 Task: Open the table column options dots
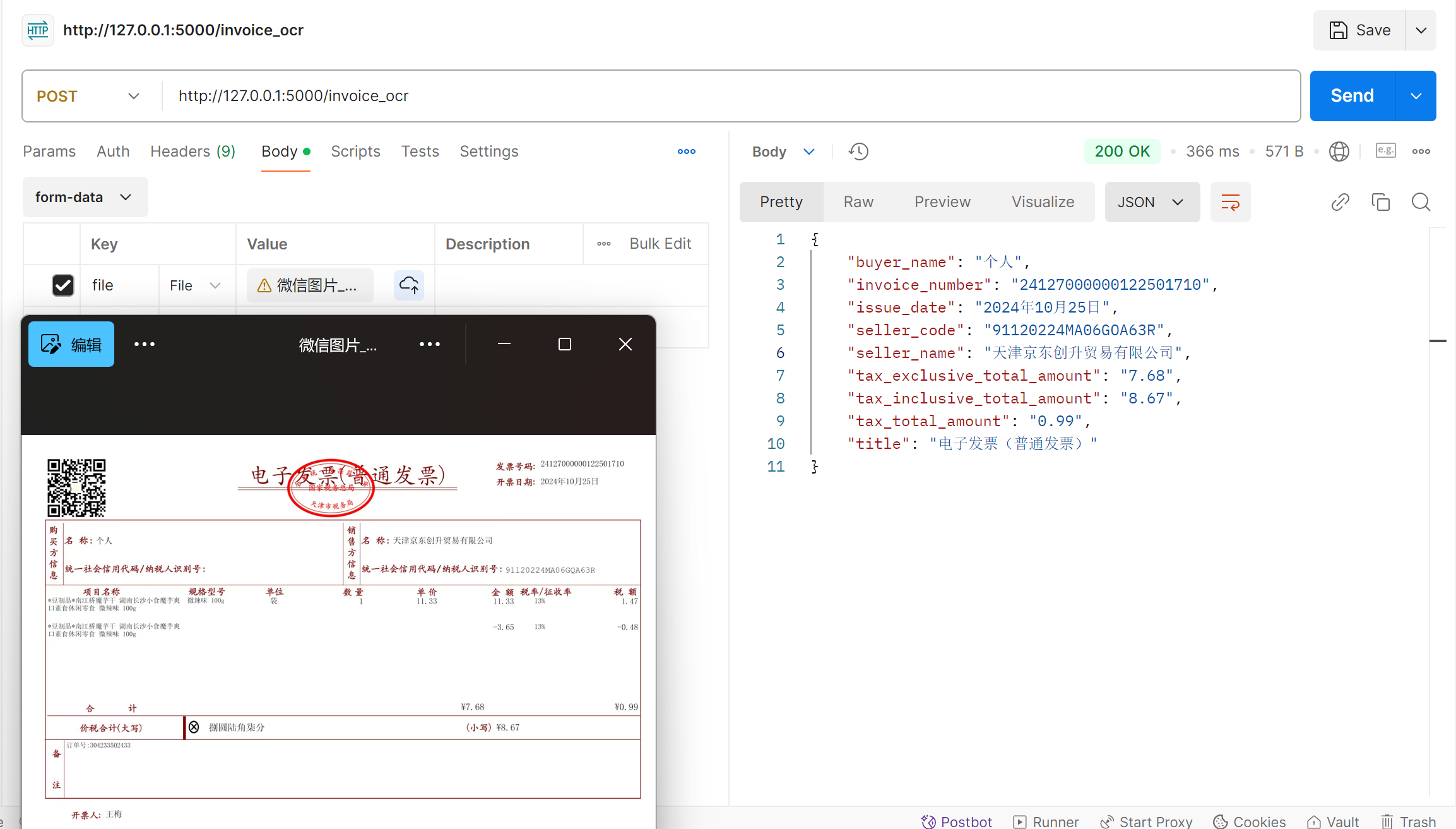(604, 244)
